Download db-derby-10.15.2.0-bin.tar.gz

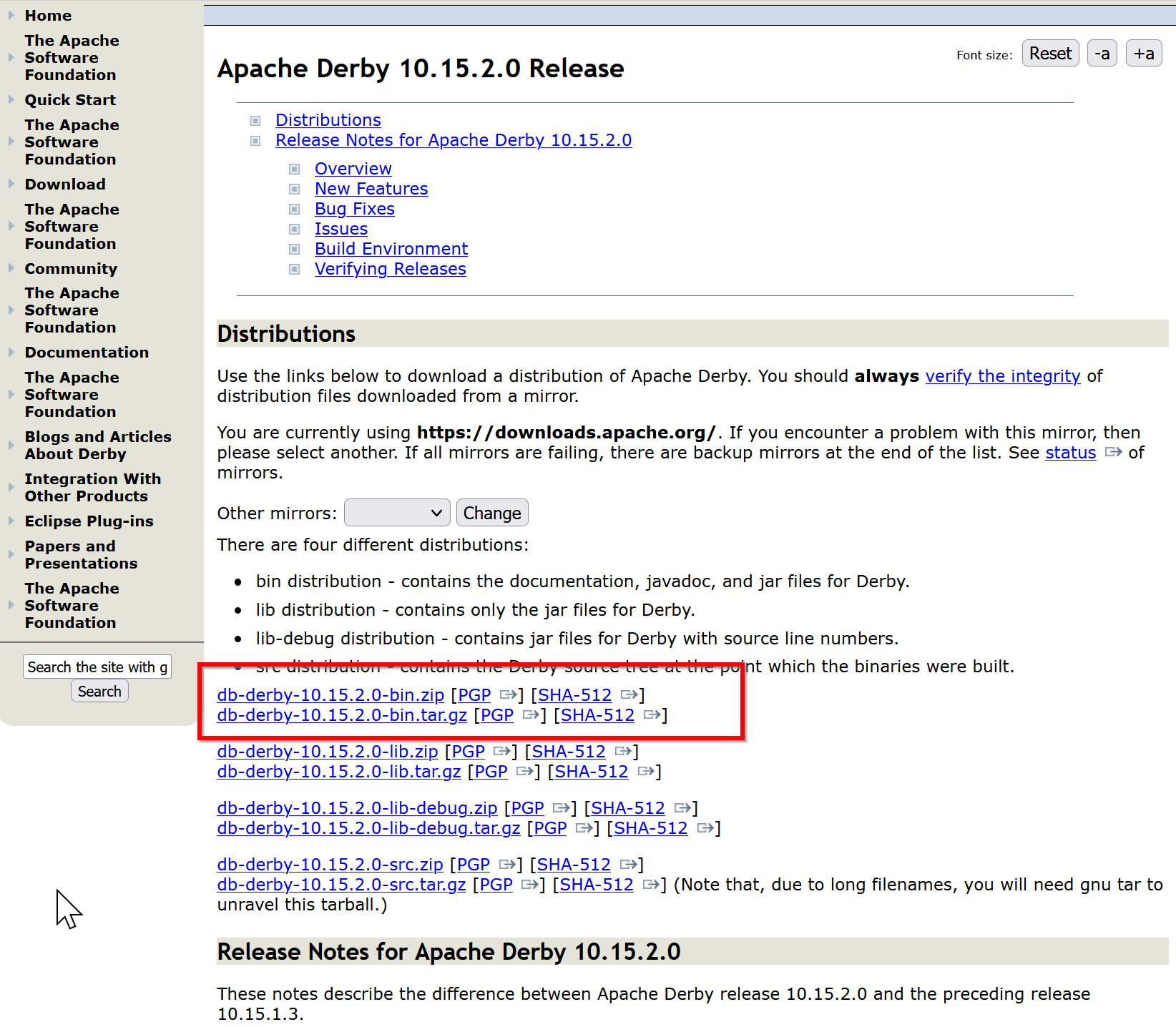(x=342, y=714)
